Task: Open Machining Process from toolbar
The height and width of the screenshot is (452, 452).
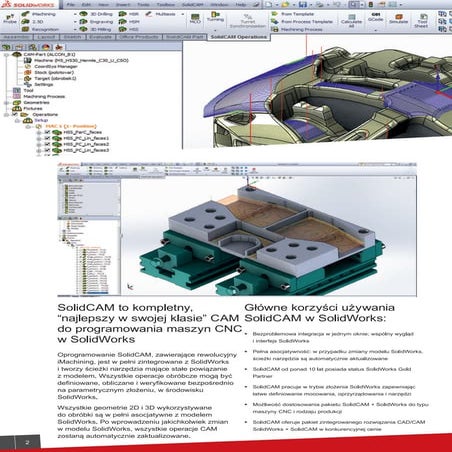Action: point(297,29)
